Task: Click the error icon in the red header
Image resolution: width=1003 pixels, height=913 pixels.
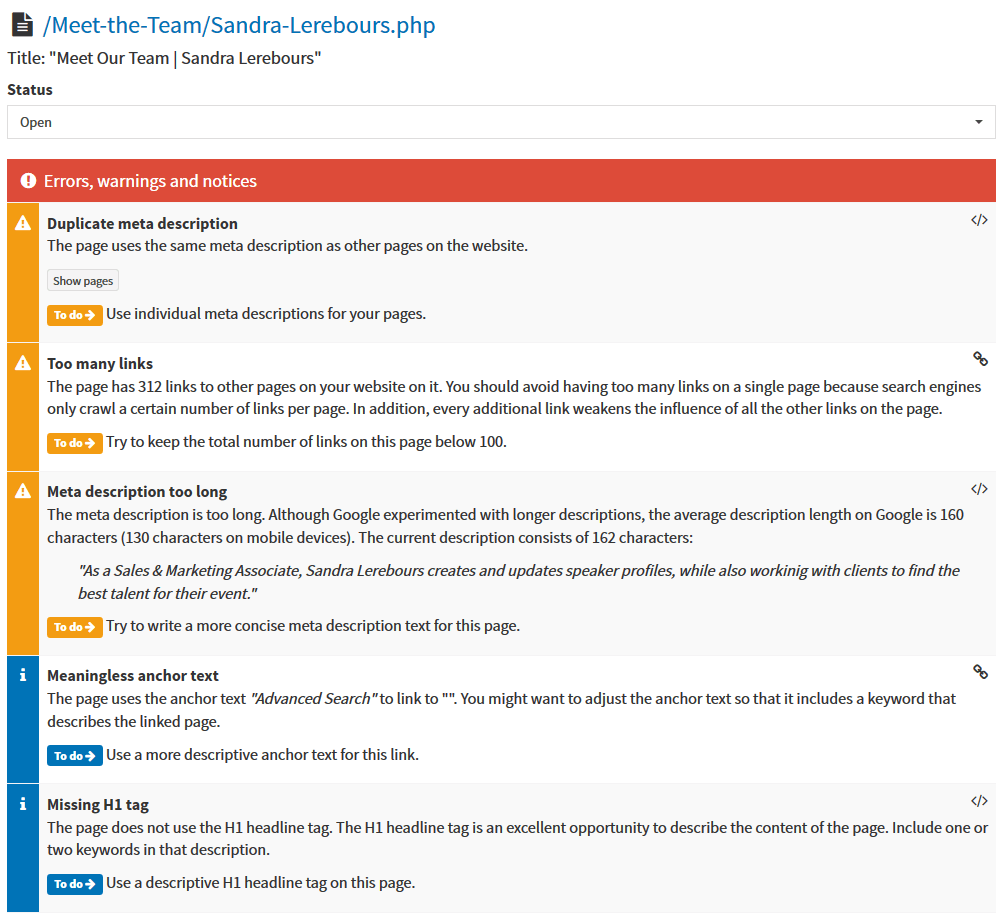Action: coord(28,181)
